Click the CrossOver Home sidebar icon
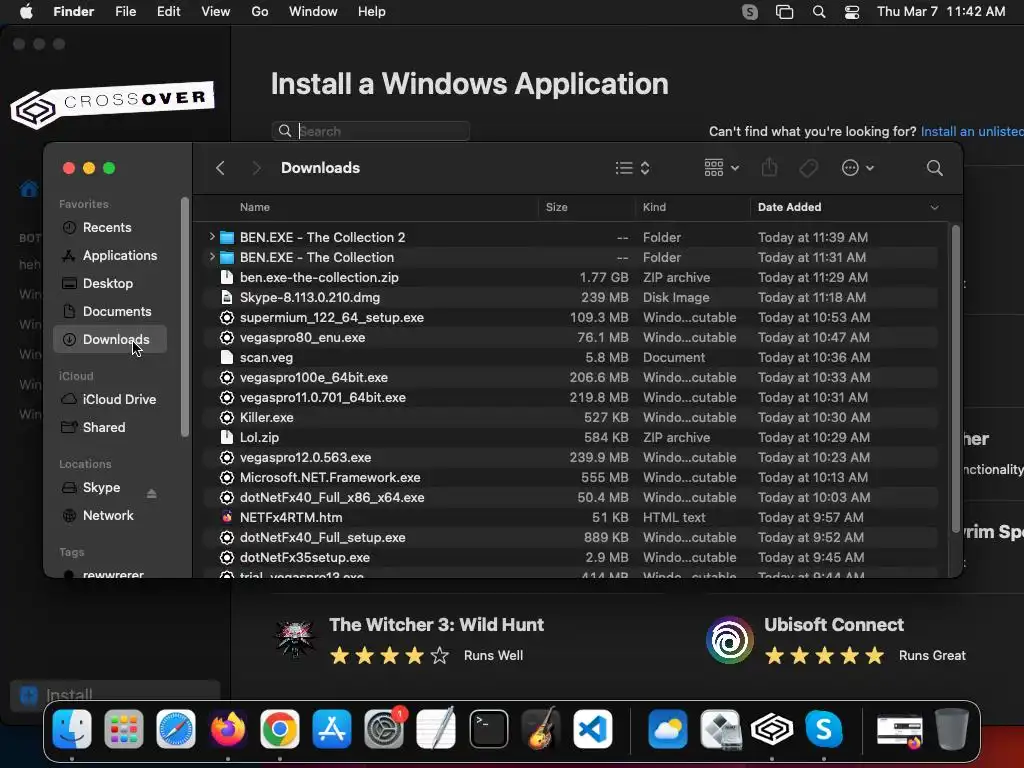1024x768 pixels. click(x=29, y=189)
